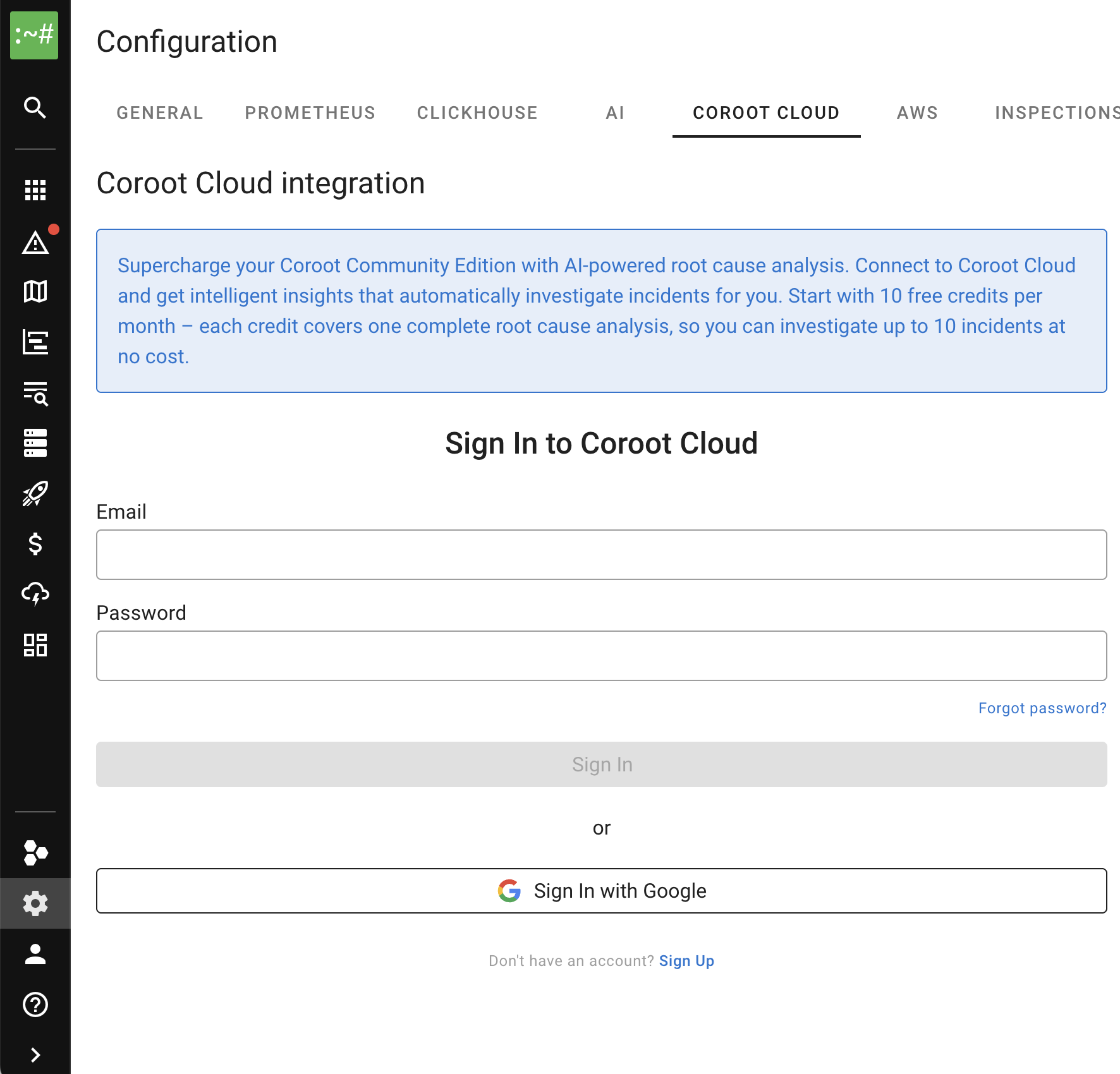Click Sign In with Google button

coord(601,891)
